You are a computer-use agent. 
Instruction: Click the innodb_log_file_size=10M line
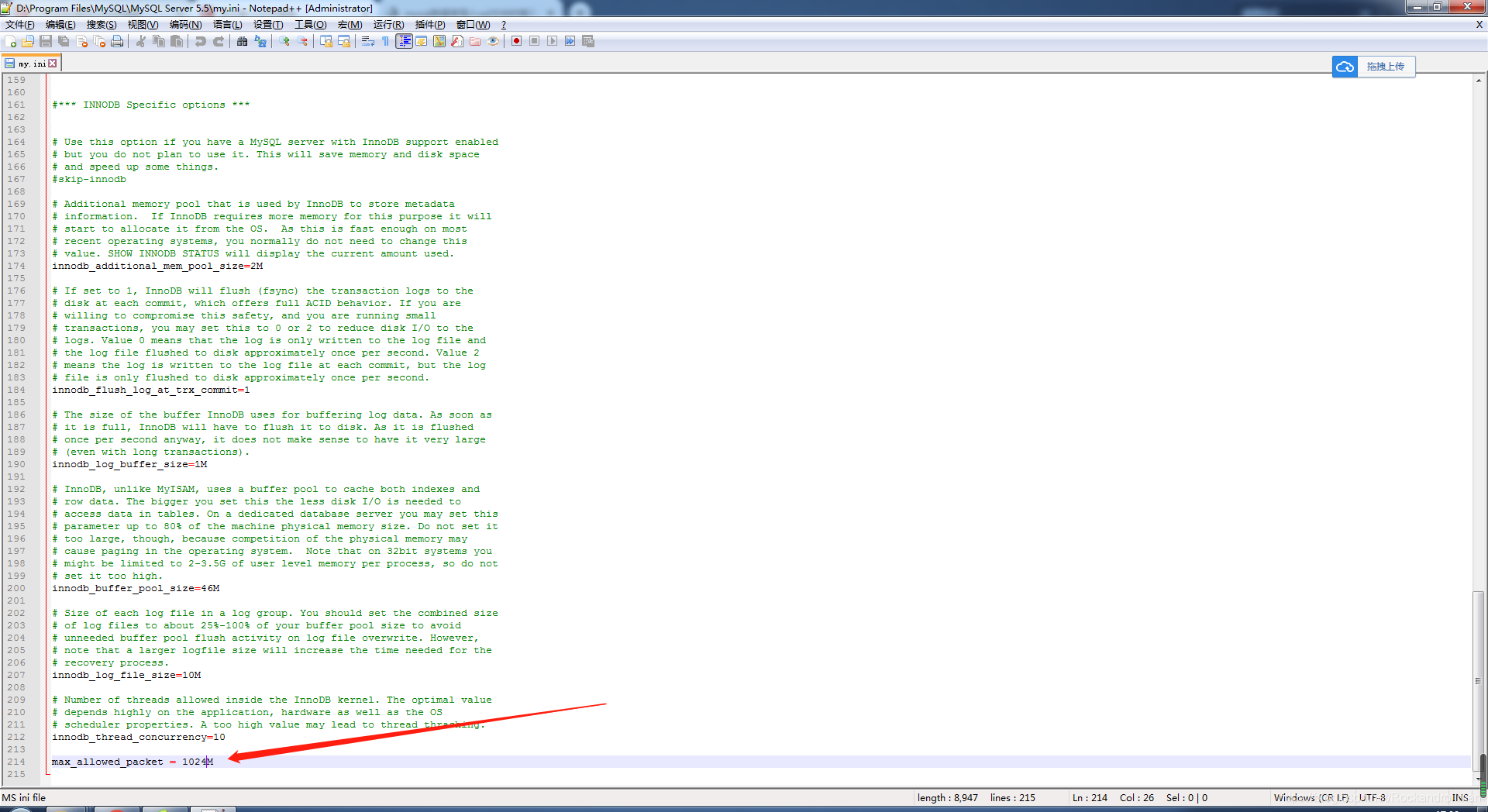[x=126, y=675]
